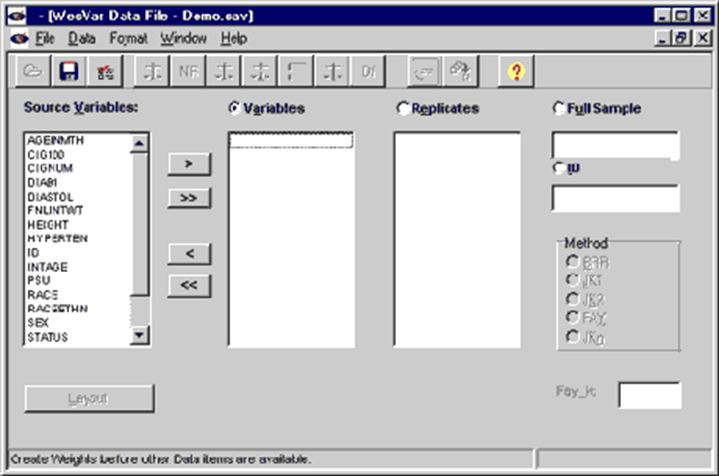Click the disabled Df toolbar button
The width and height of the screenshot is (719, 476).
[368, 71]
